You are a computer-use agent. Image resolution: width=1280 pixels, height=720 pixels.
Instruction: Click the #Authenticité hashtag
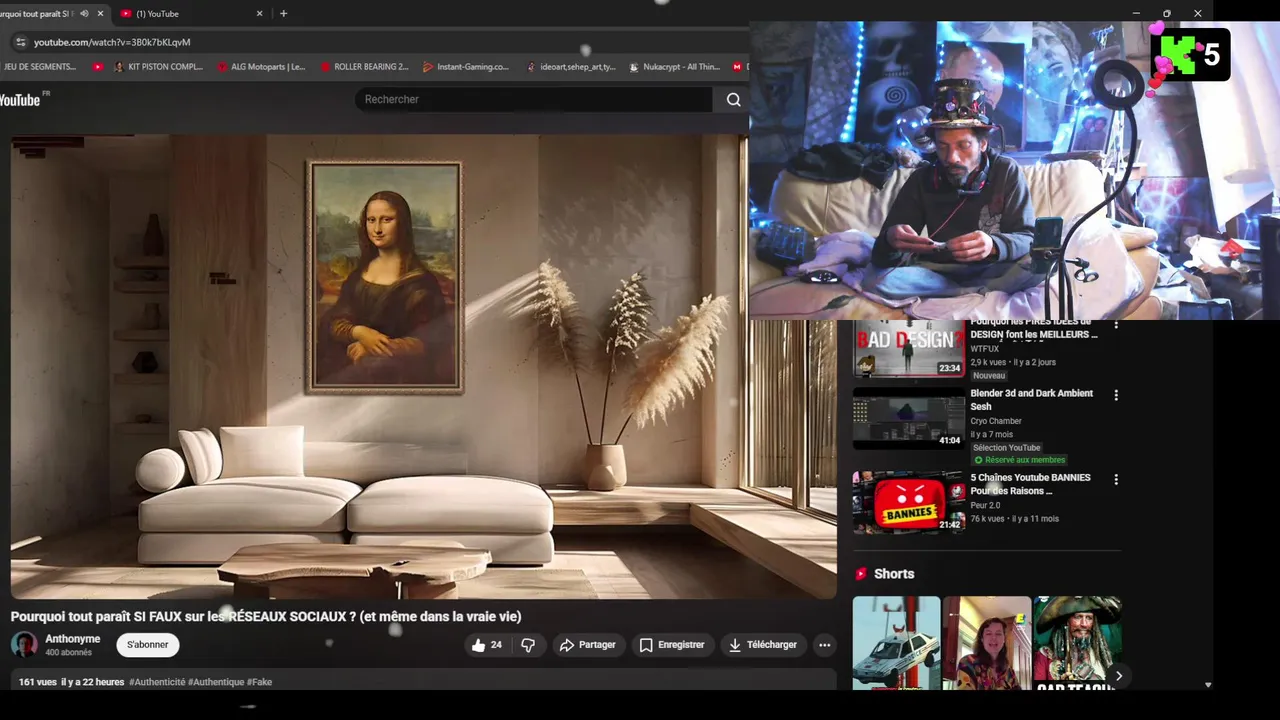(x=157, y=682)
